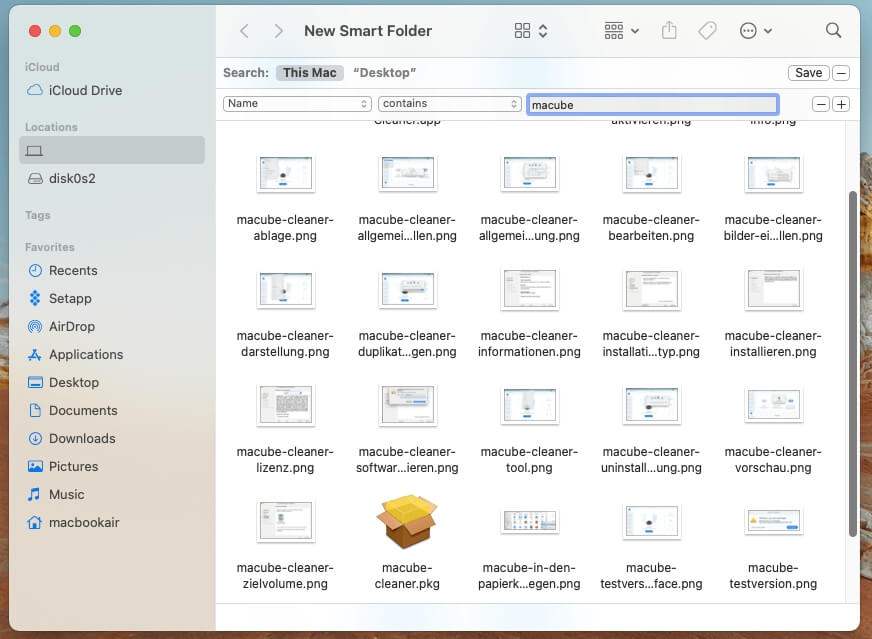This screenshot has width=872, height=639.
Task: Remove the Name rule with minus button
Action: pyautogui.click(x=820, y=104)
